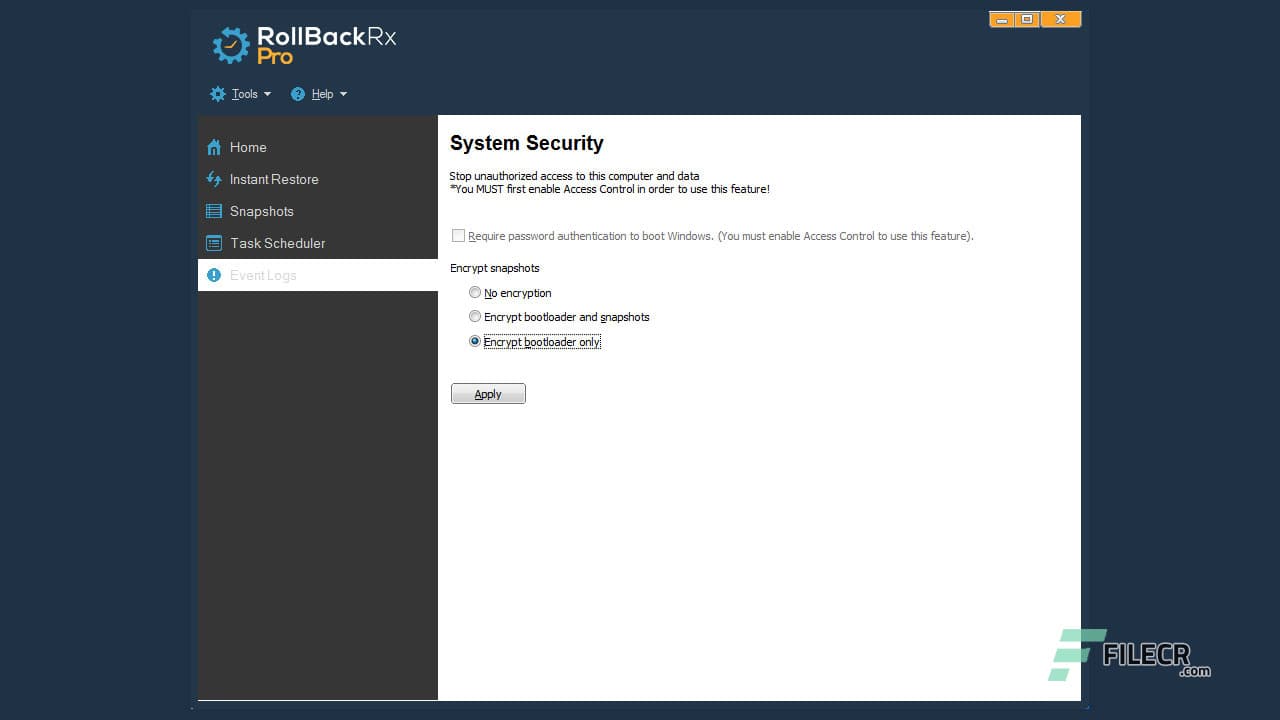The width and height of the screenshot is (1280, 720).
Task: Click the Tools gear icon
Action: (x=218, y=93)
